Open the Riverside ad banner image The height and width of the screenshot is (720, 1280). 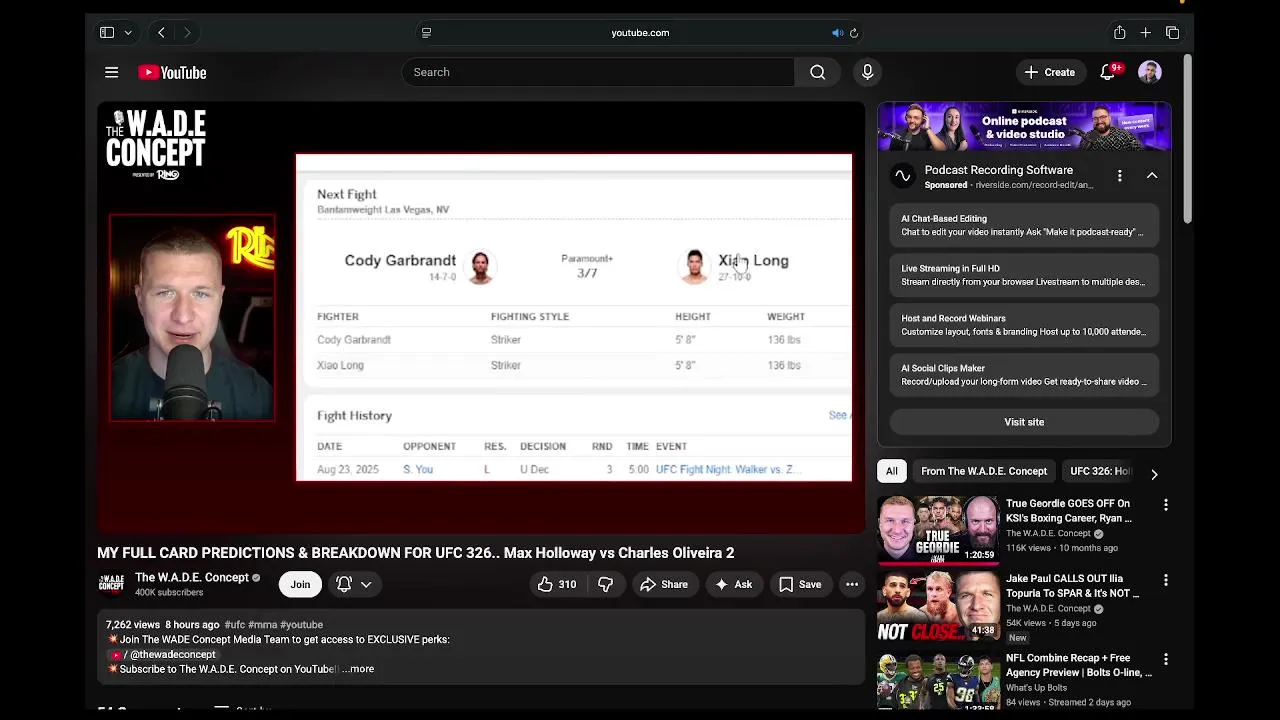point(1024,127)
